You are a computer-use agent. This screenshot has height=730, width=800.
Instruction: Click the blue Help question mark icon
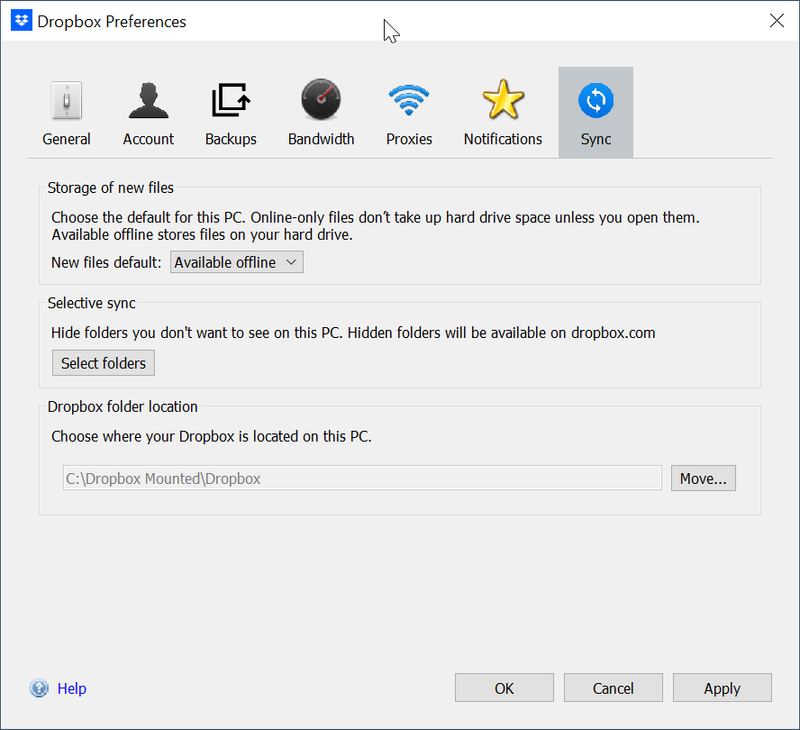tap(40, 688)
